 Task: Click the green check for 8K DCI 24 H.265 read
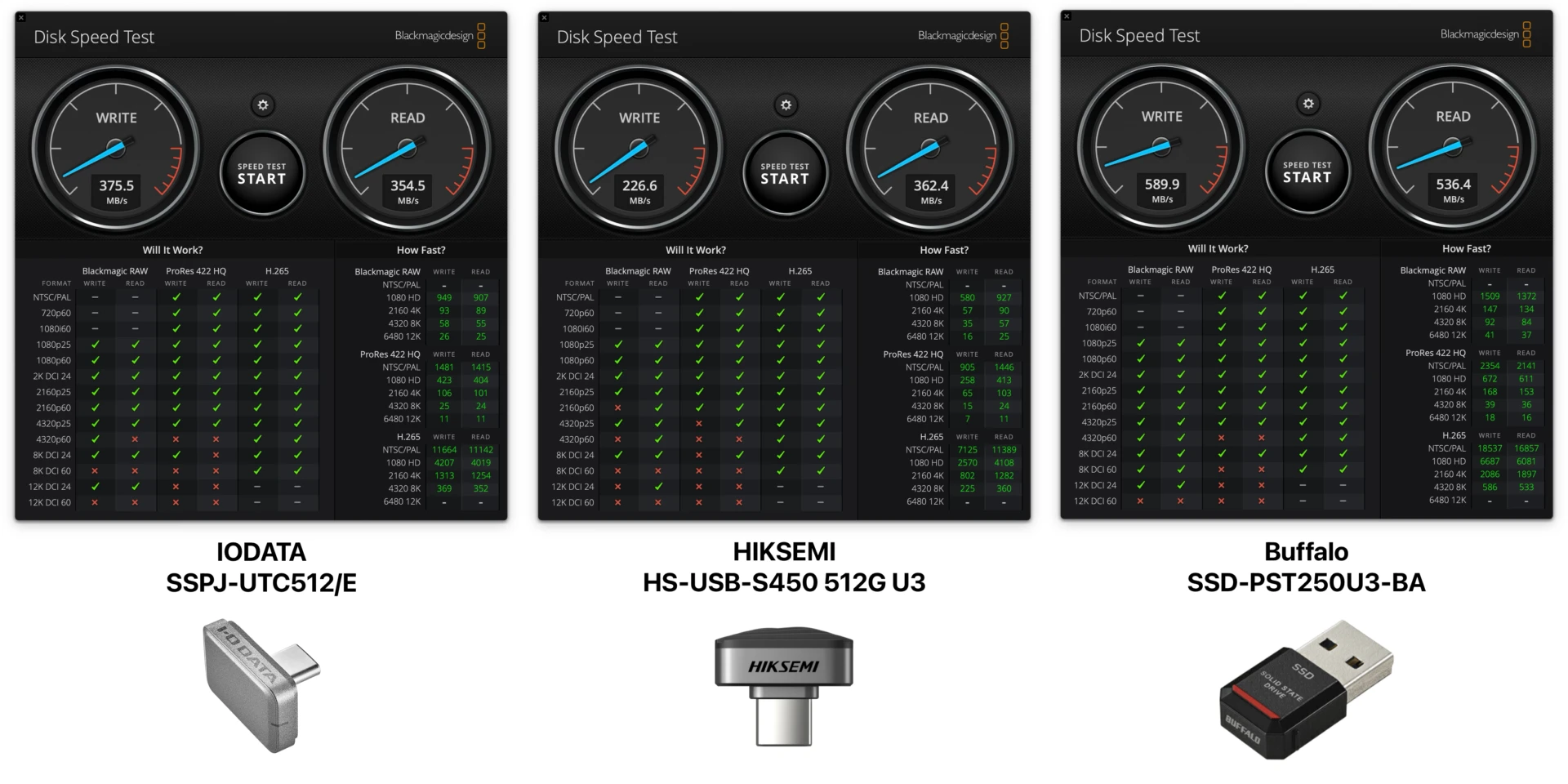pyautogui.click(x=297, y=454)
